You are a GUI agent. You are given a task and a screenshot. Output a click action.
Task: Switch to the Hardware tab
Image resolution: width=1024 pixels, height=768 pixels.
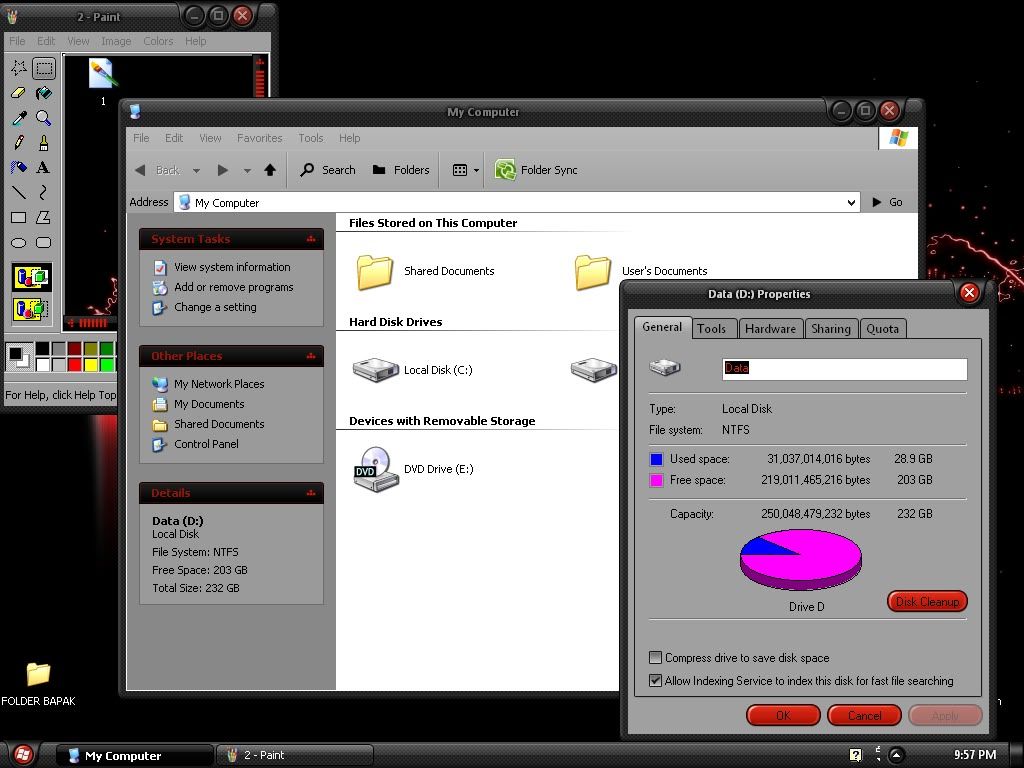771,328
